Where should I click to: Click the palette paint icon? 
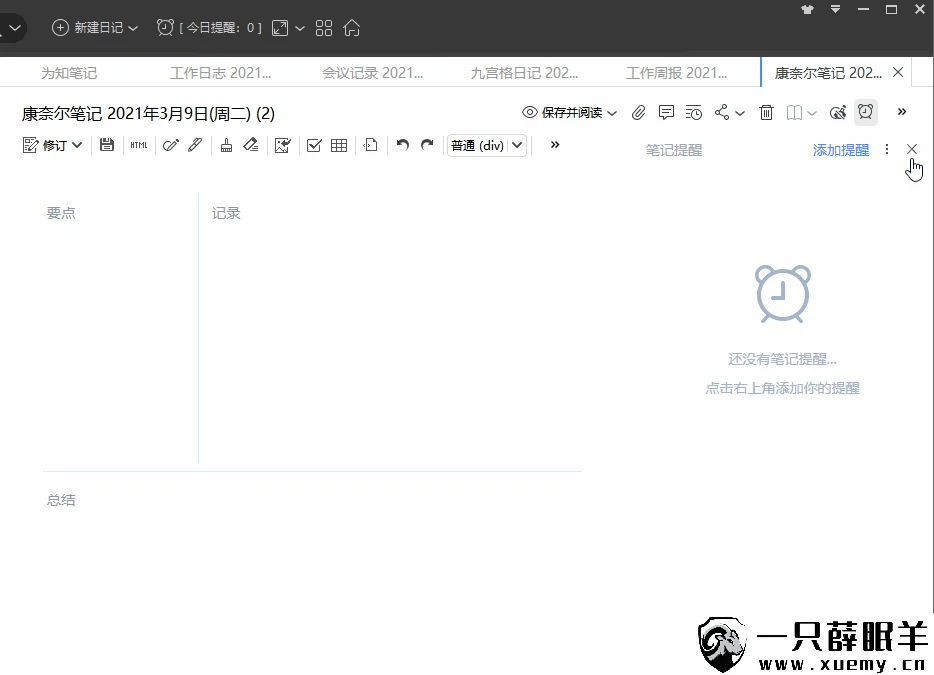coord(838,112)
